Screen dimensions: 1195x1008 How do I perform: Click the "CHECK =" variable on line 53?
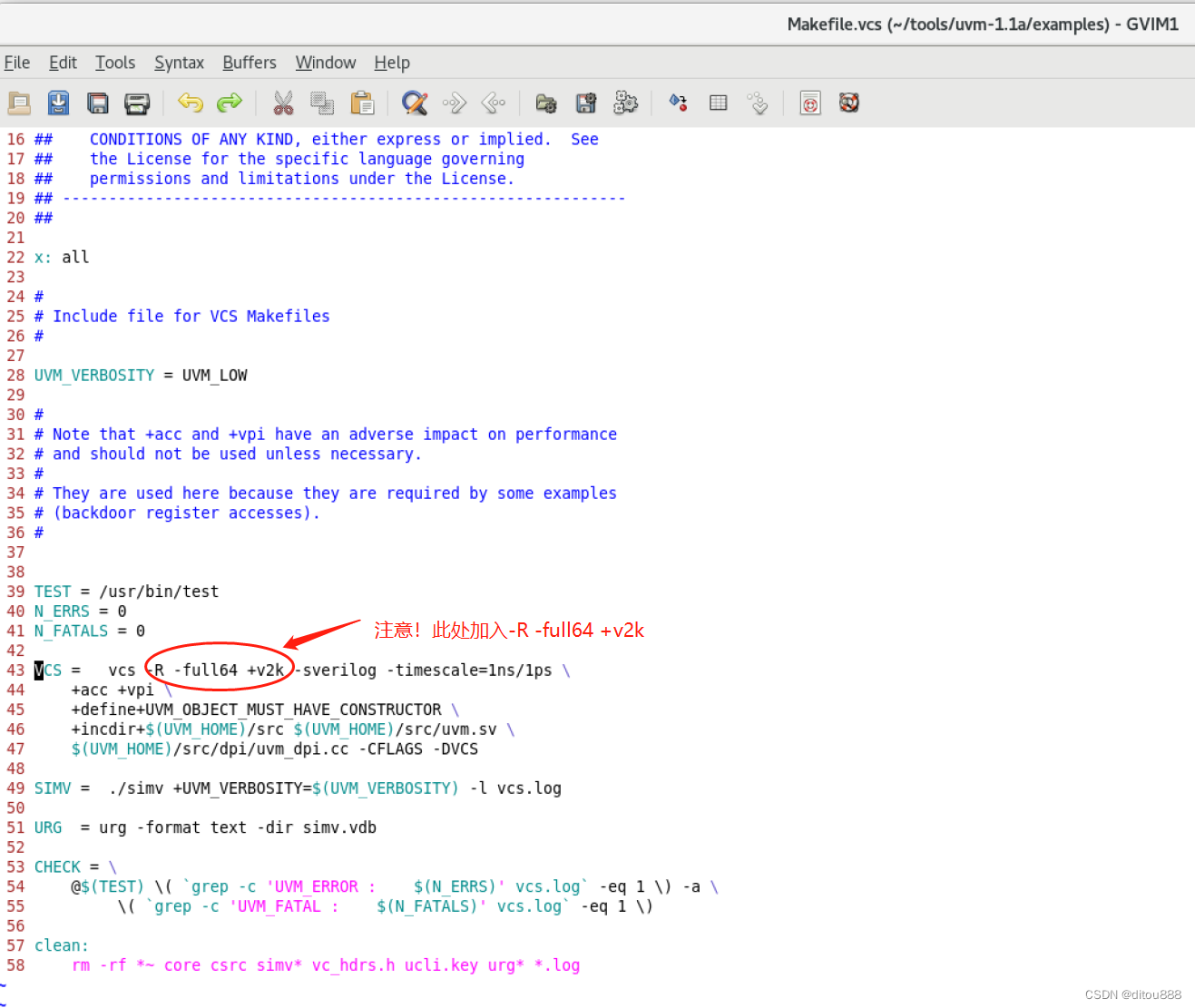67,867
